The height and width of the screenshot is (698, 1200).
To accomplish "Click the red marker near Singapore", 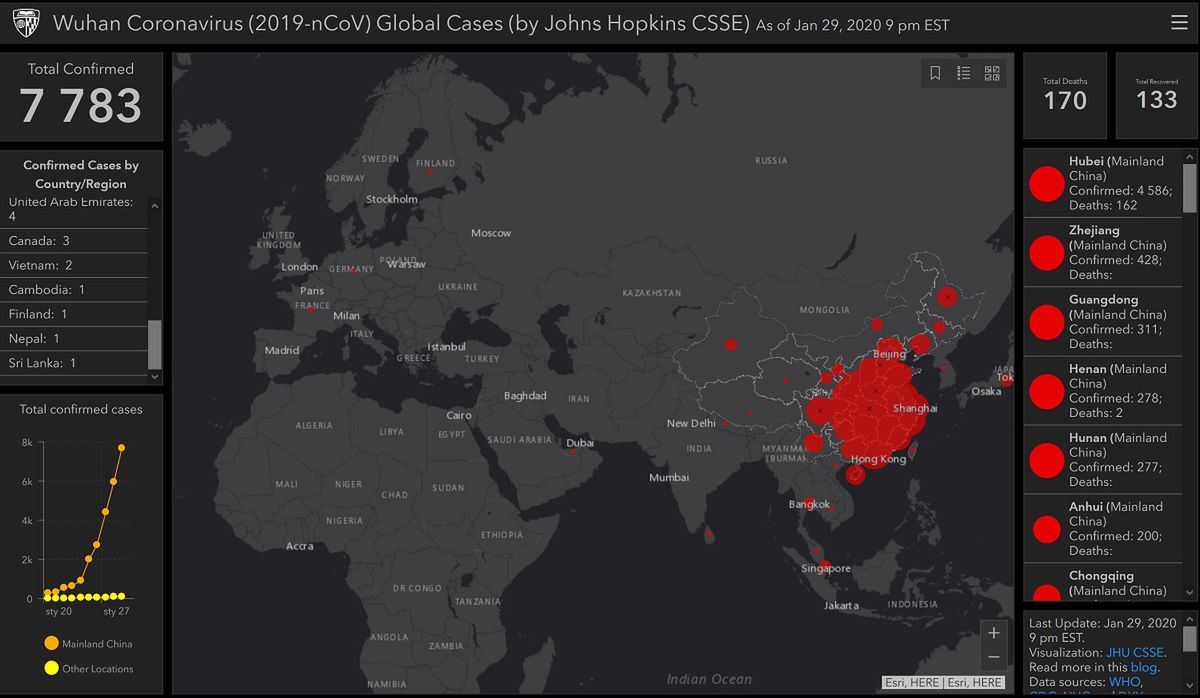I will tap(825, 565).
